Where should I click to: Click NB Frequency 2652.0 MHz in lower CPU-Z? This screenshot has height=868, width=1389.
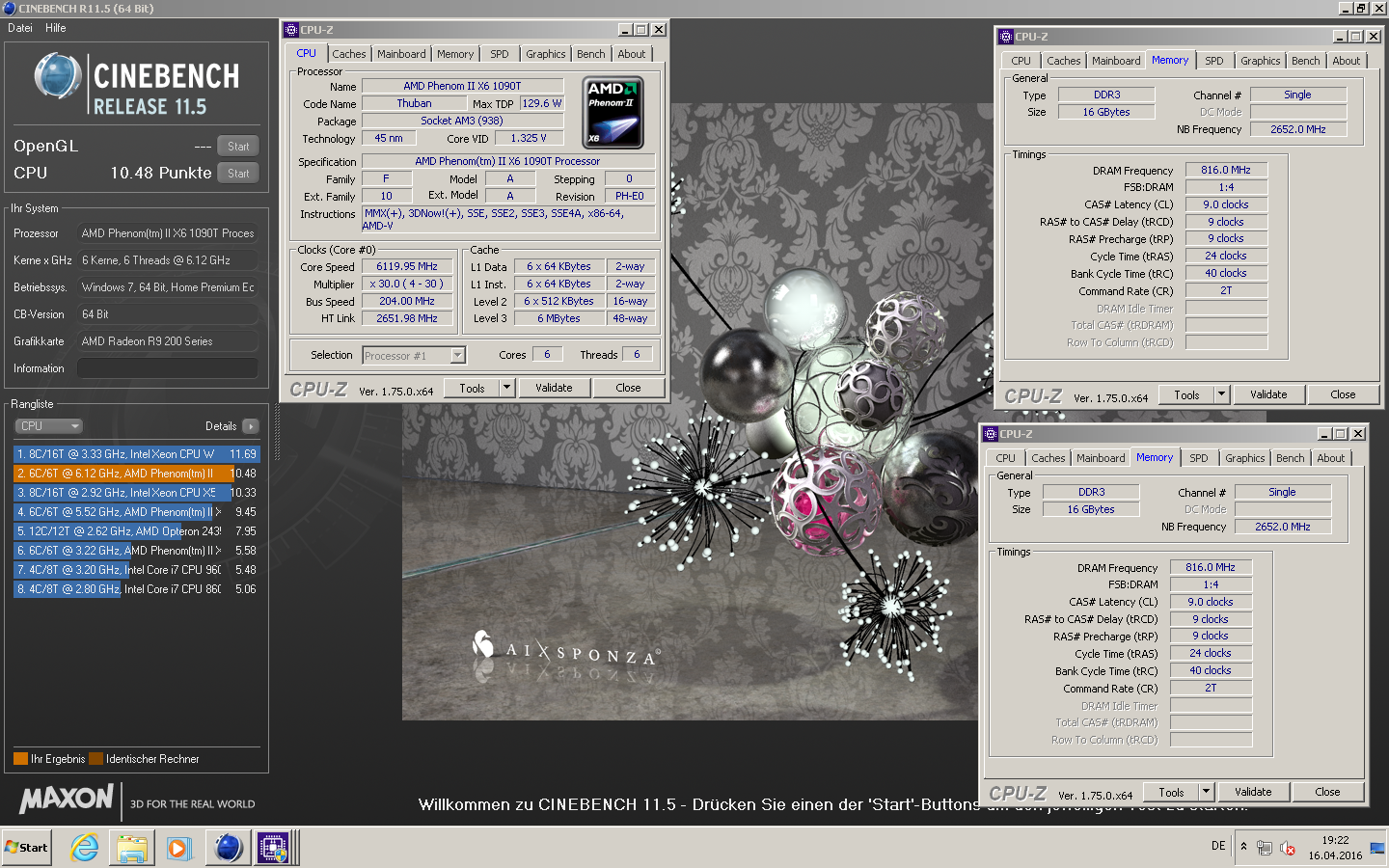pos(1283,527)
